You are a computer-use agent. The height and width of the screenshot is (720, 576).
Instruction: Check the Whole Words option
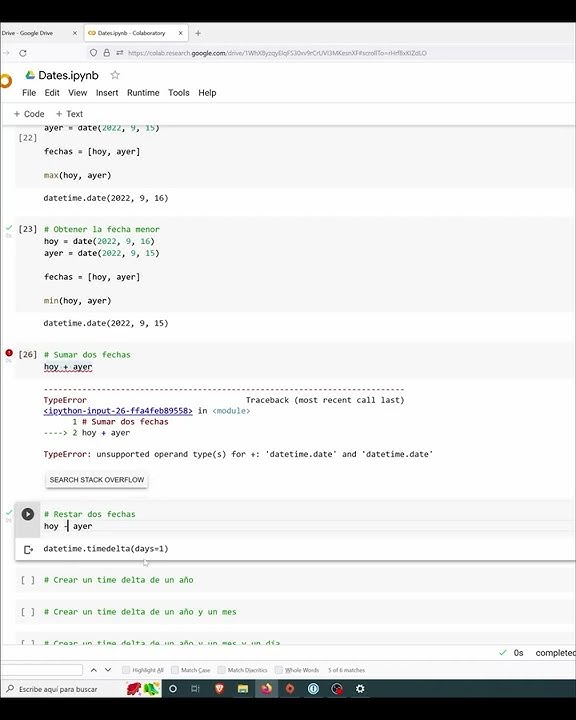pos(278,670)
